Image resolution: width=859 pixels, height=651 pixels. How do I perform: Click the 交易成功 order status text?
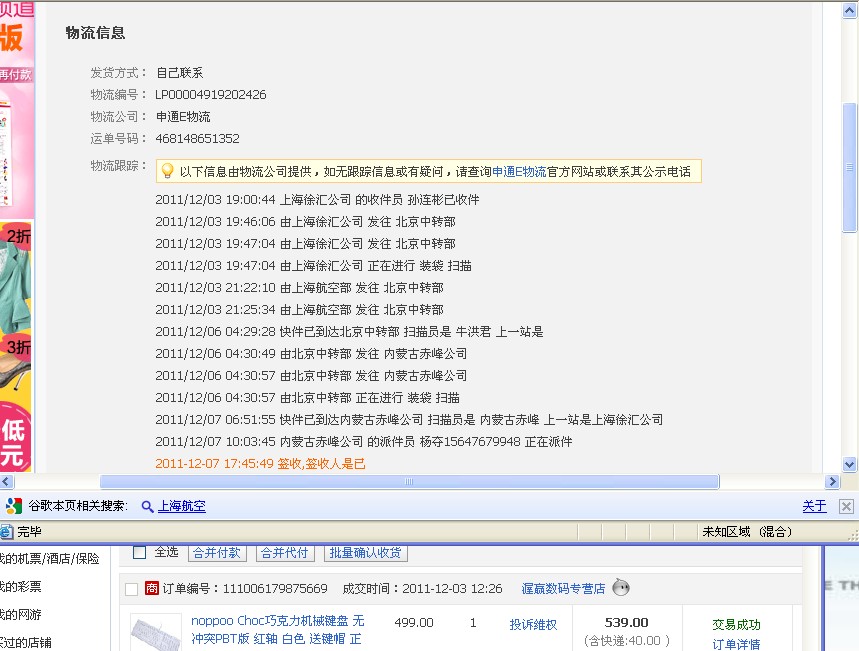click(x=736, y=625)
